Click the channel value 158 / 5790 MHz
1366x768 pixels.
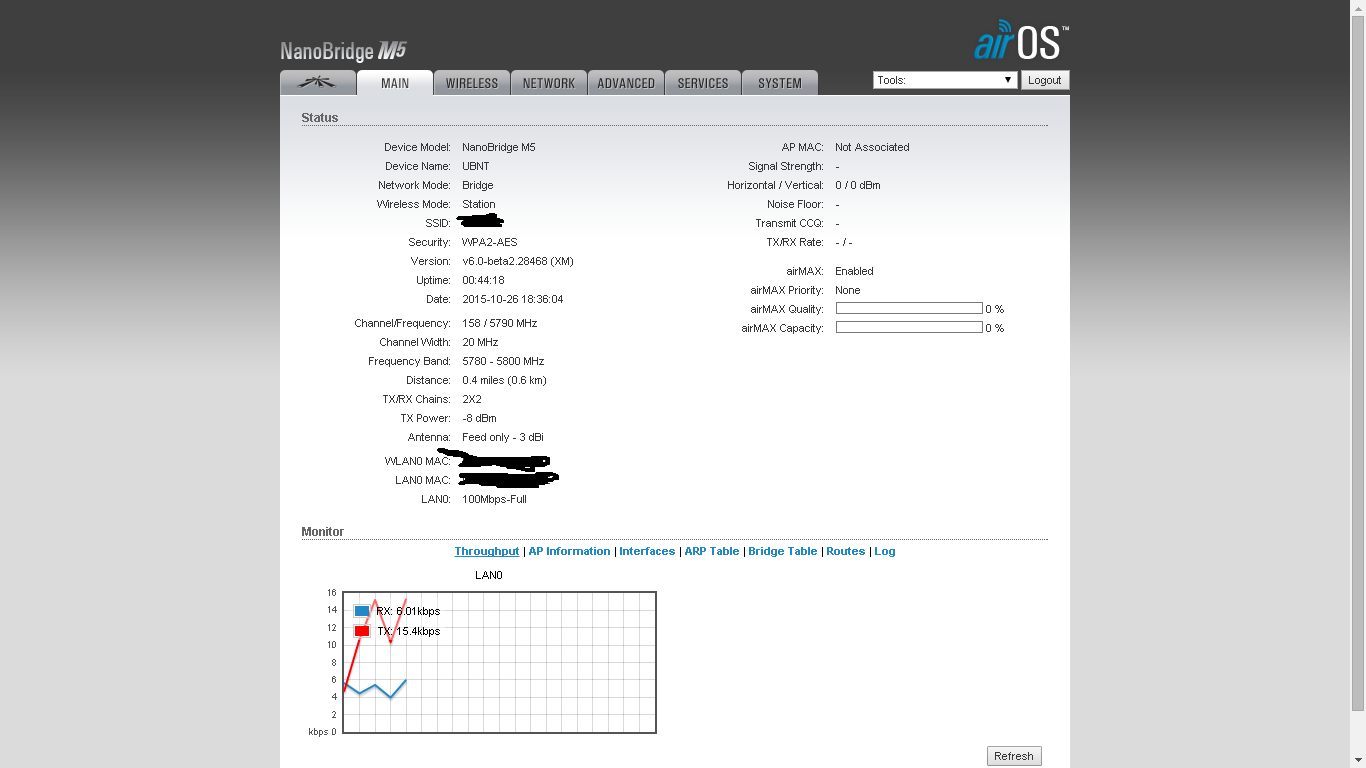pos(500,323)
